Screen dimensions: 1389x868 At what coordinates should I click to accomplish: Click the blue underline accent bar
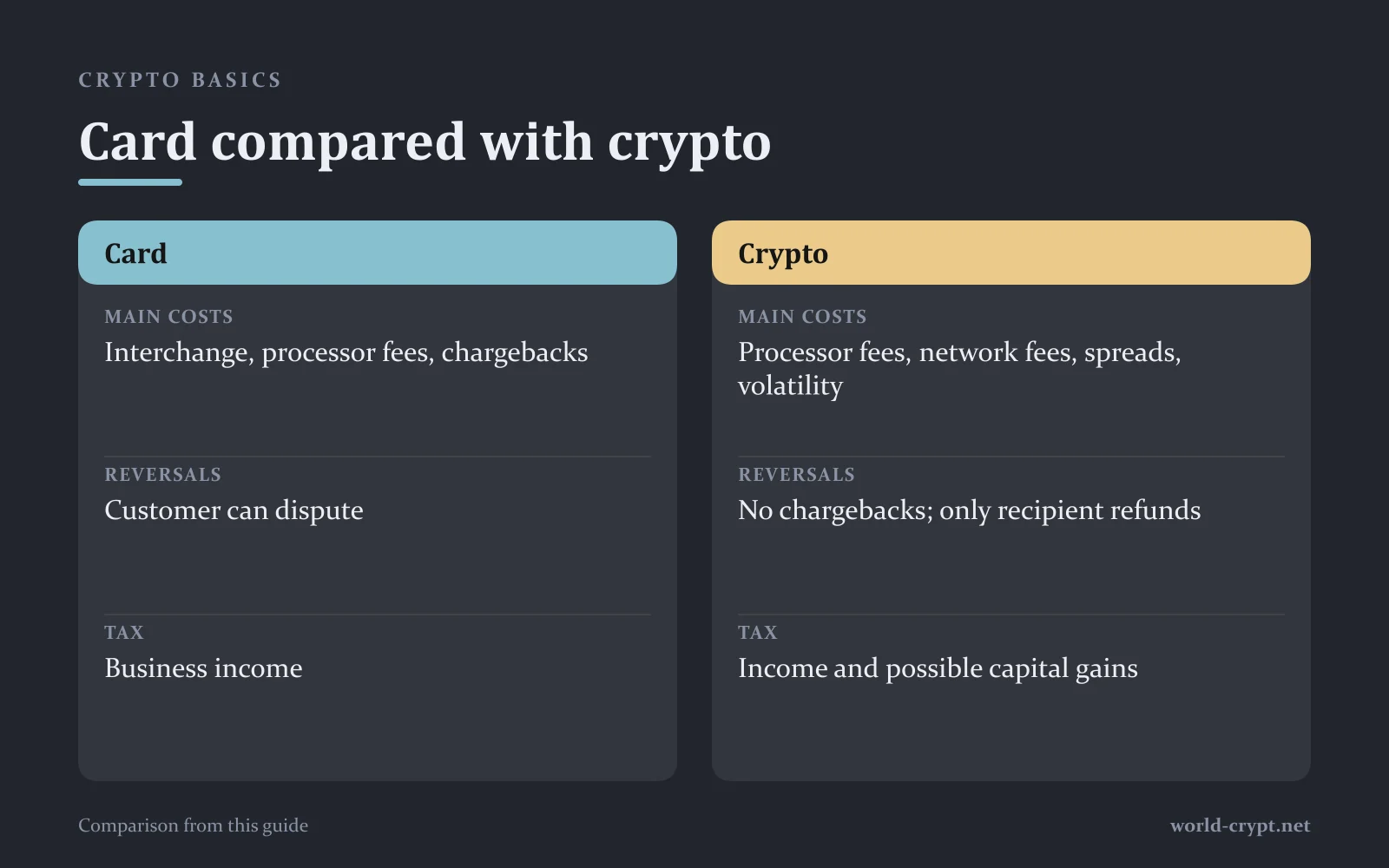[x=130, y=182]
